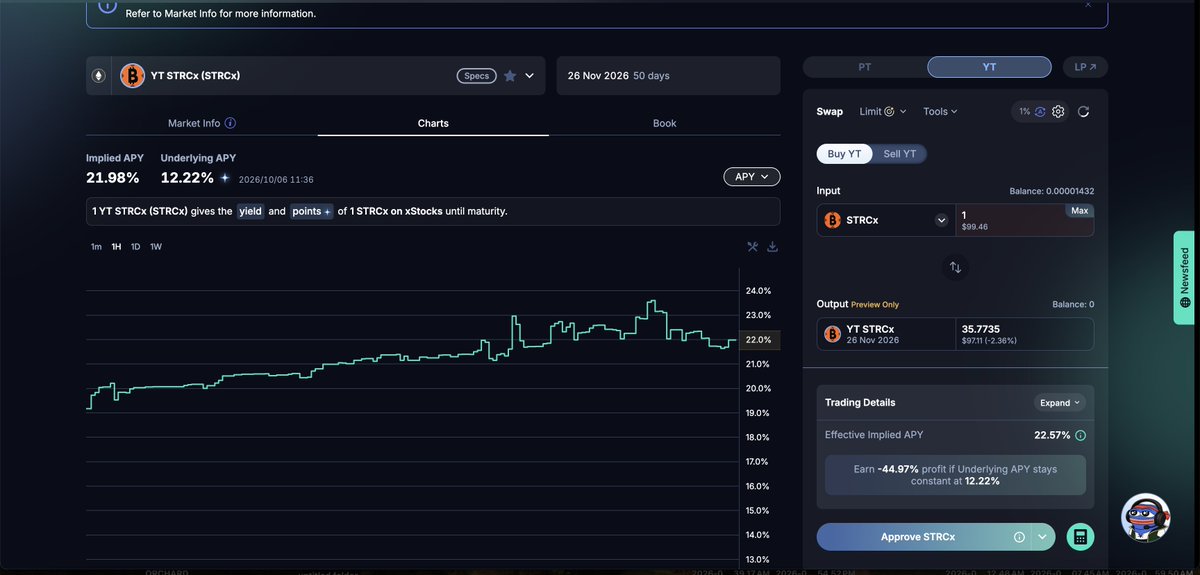Click the output amount 35.7735 field
1200x575 pixels.
tap(1024, 334)
